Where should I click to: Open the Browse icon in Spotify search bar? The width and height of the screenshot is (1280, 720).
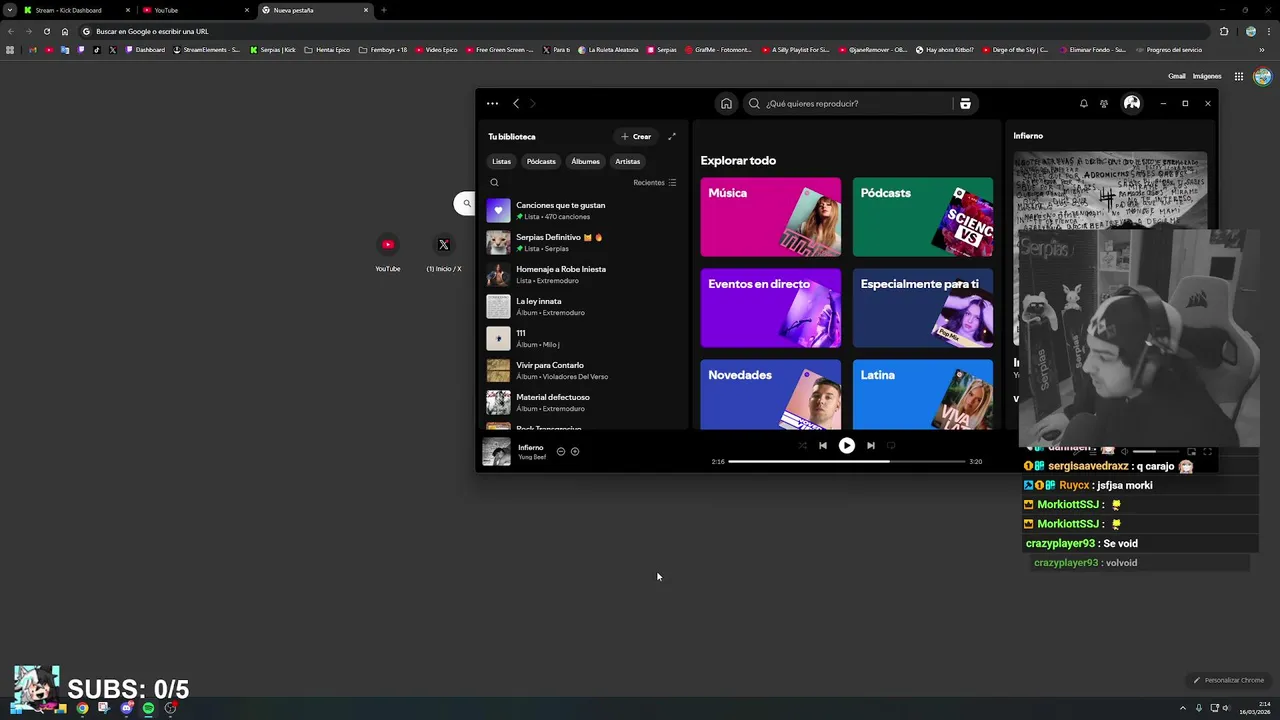[965, 103]
